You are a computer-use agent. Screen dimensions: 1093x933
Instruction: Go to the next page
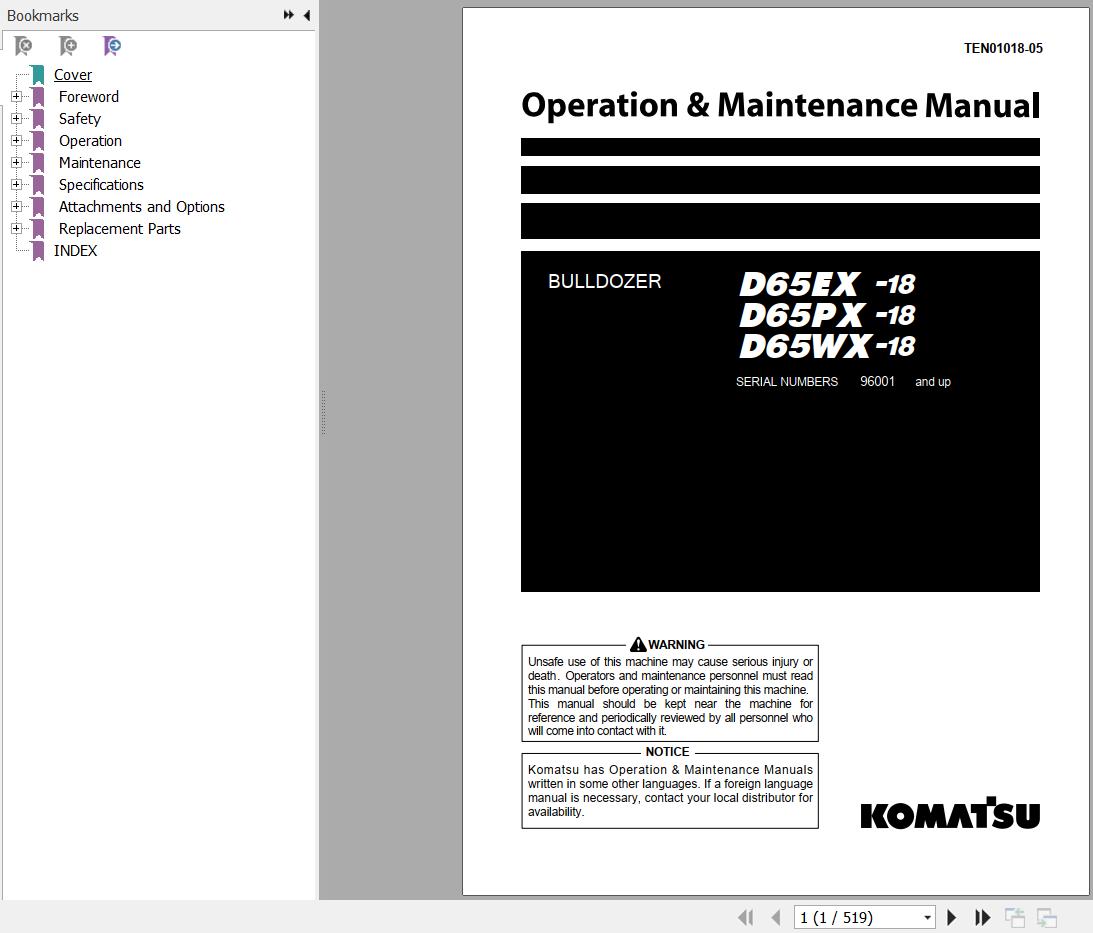click(951, 918)
